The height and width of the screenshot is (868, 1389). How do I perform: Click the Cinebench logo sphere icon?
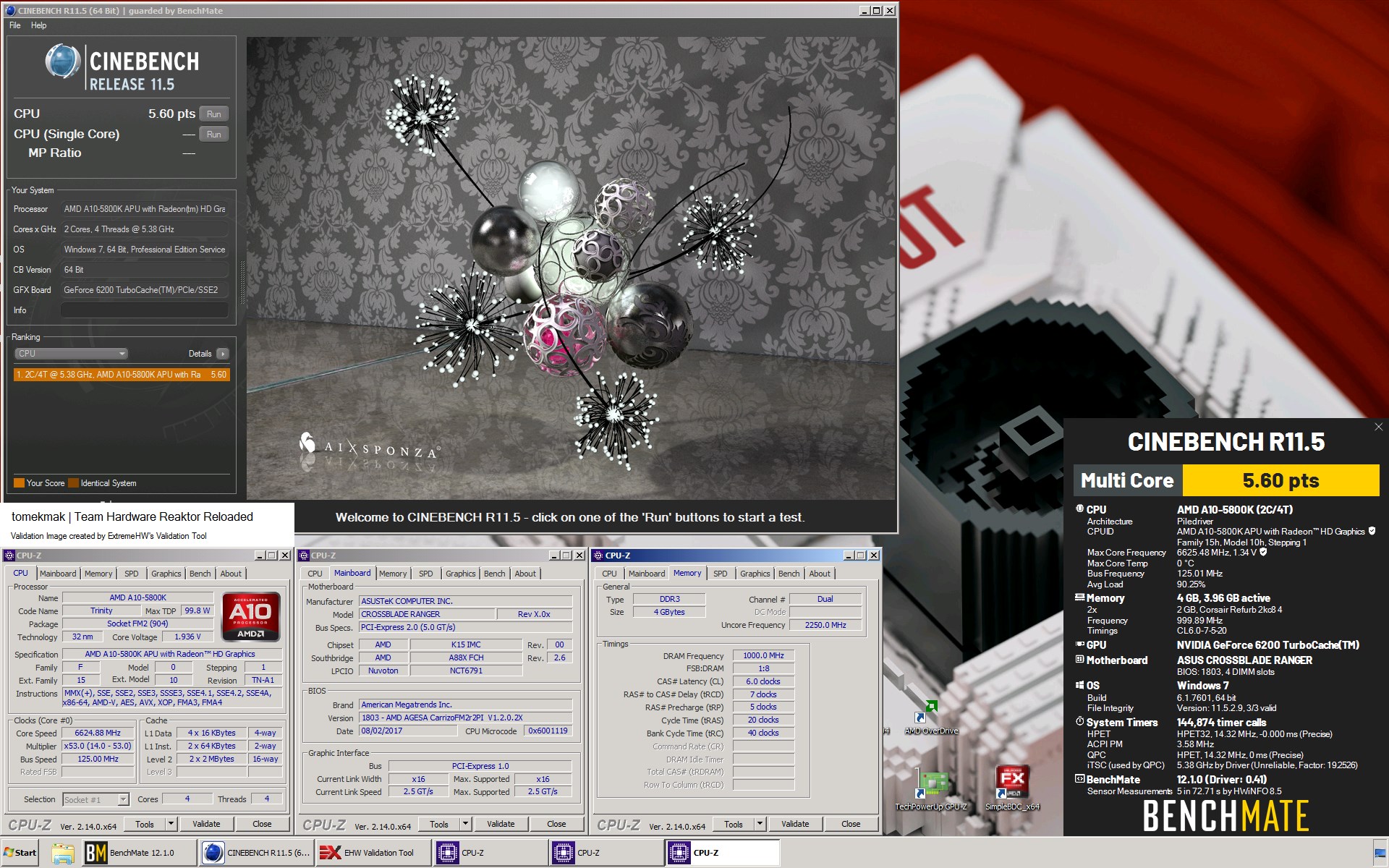click(62, 61)
